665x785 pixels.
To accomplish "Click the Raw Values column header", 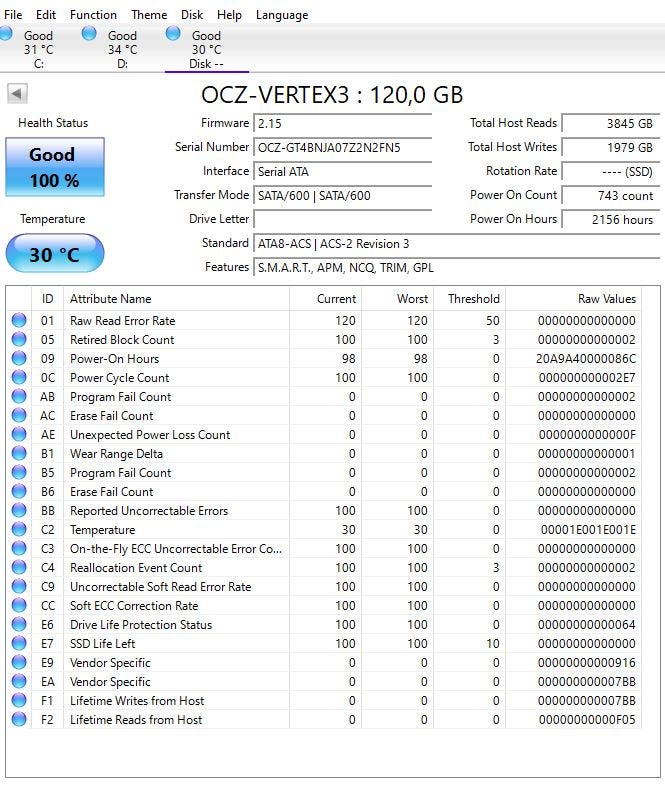I will (573, 299).
